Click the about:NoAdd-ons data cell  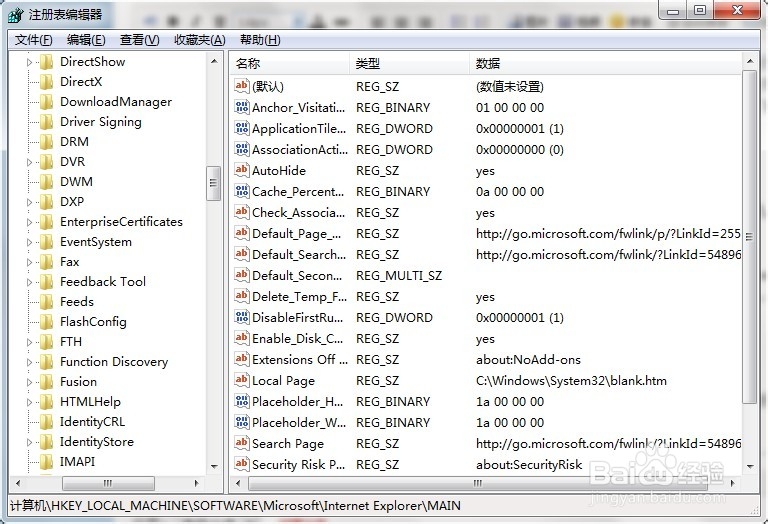pyautogui.click(x=528, y=359)
